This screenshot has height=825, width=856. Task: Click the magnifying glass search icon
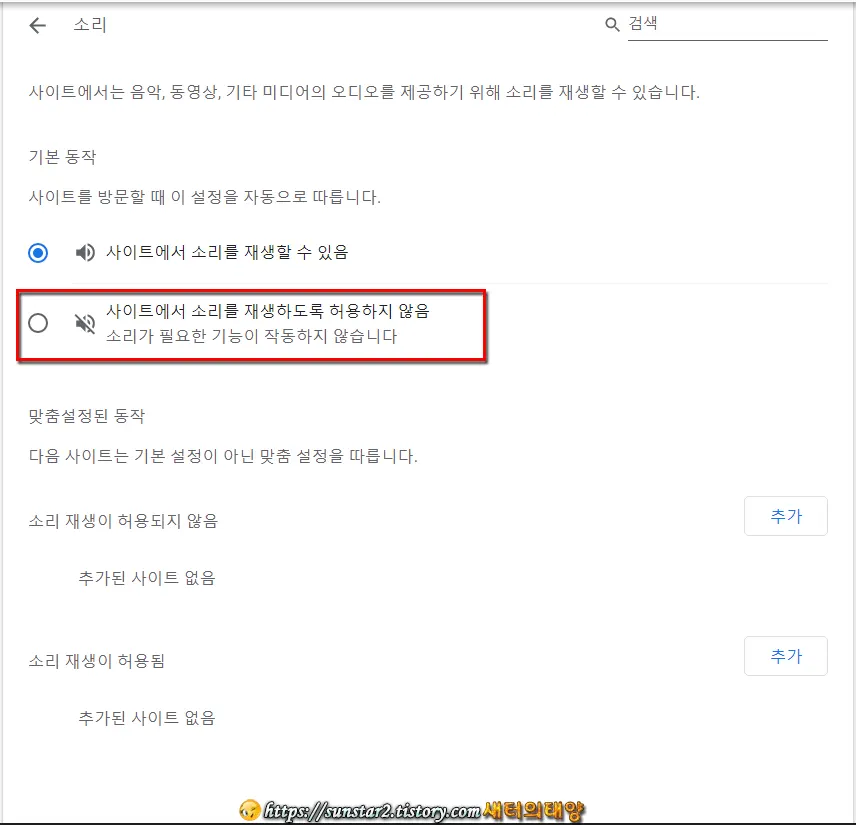[x=611, y=25]
